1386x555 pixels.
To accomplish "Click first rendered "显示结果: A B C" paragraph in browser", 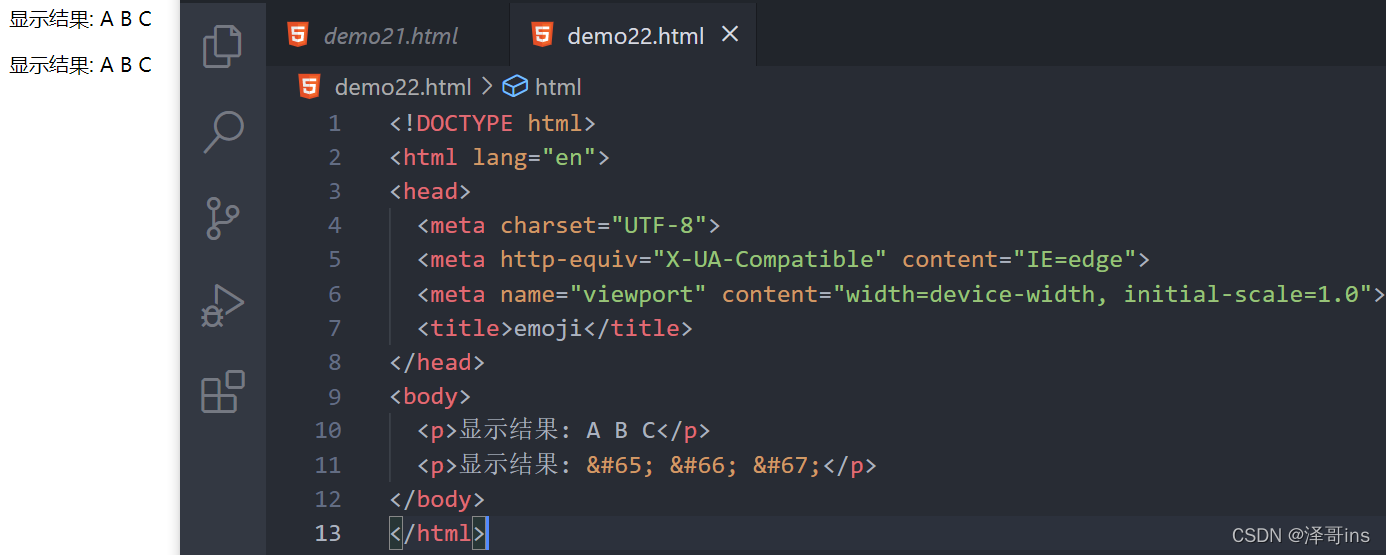I will click(80, 19).
